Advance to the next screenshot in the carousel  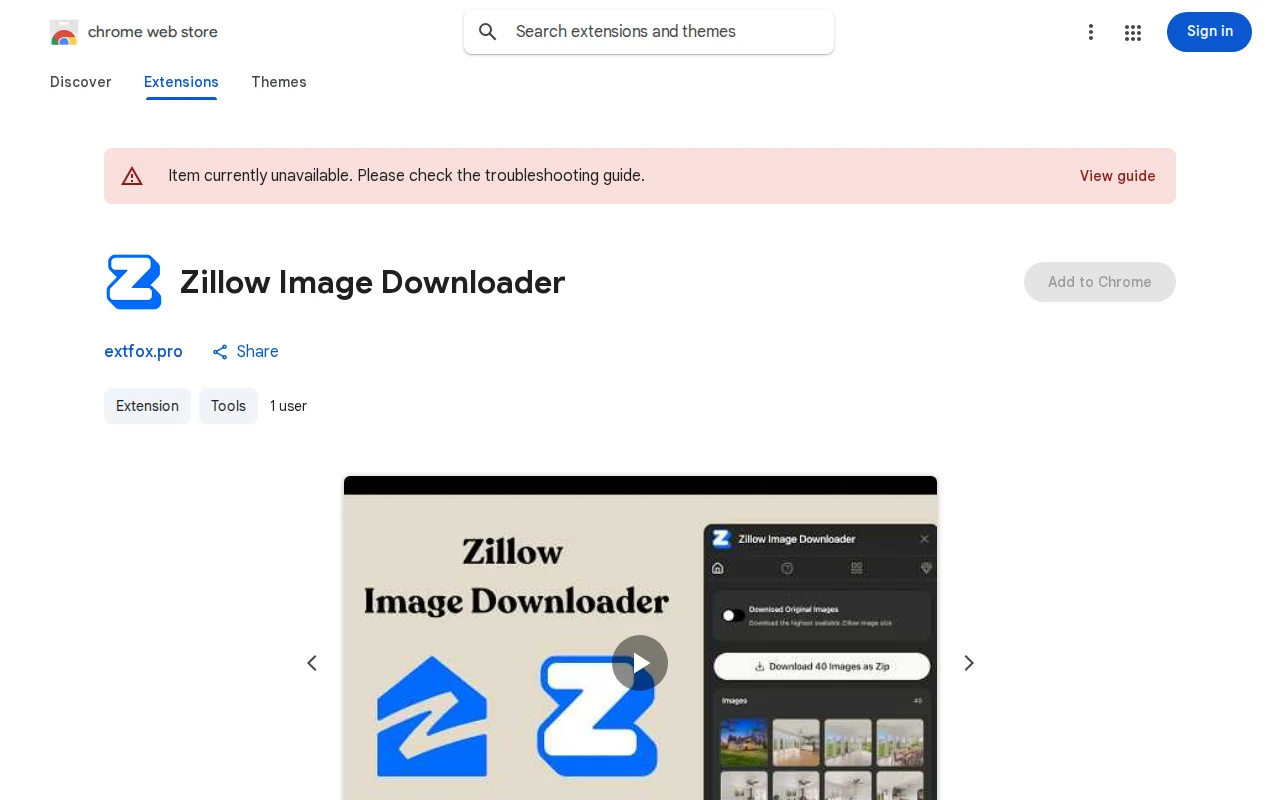pos(968,663)
